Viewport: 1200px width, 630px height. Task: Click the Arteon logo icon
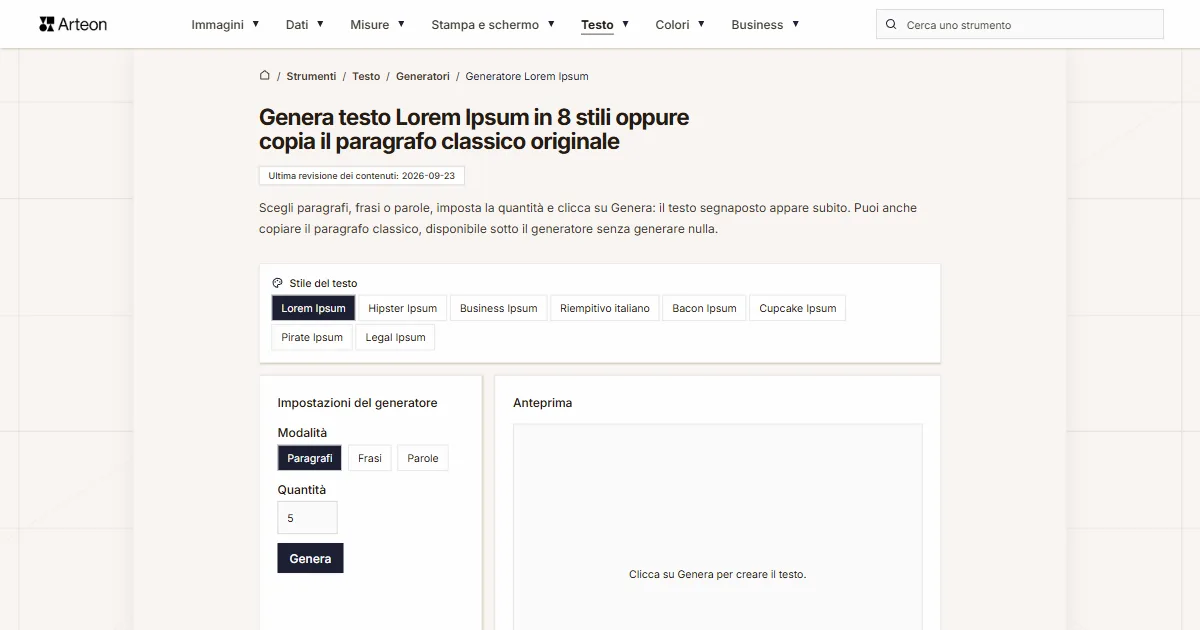point(47,24)
